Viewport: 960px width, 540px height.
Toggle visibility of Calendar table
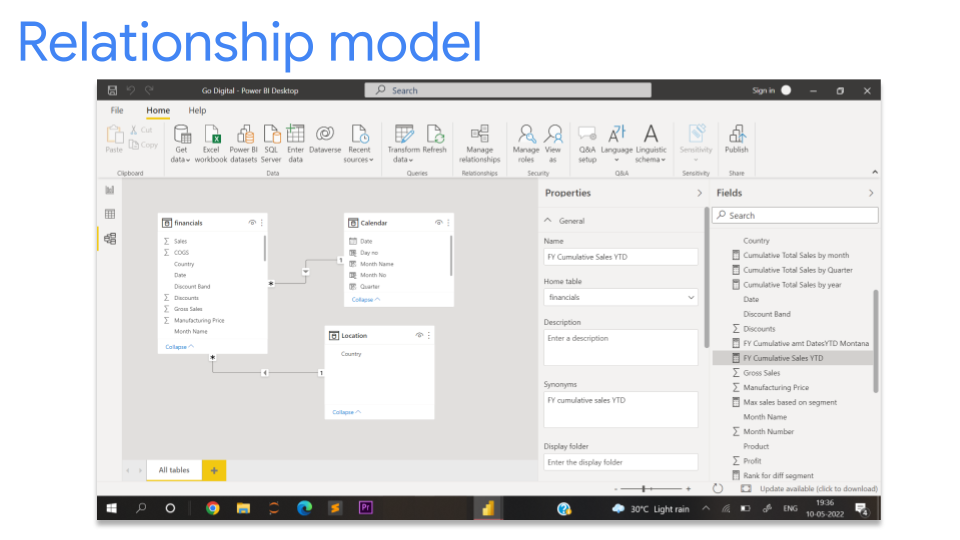[x=438, y=223]
